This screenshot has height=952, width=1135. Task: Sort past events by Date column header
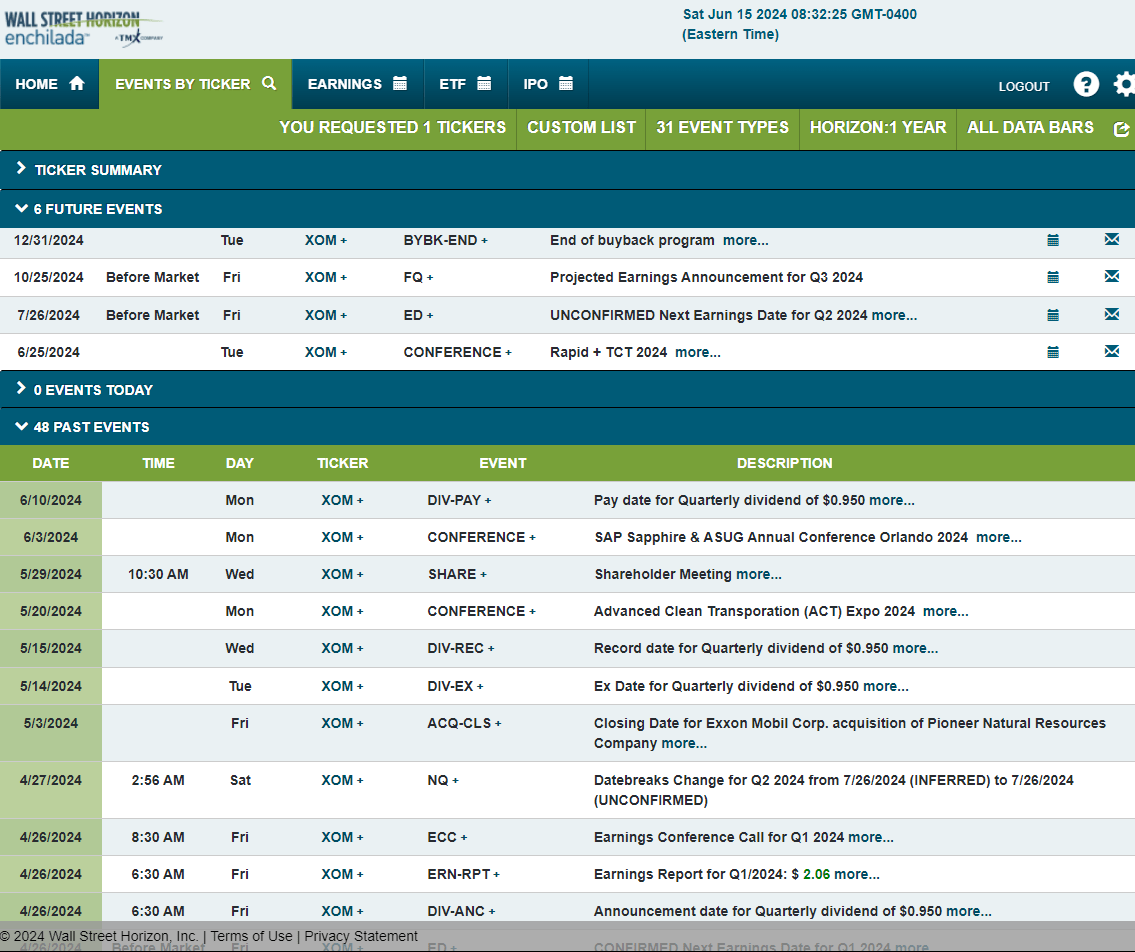[51, 463]
